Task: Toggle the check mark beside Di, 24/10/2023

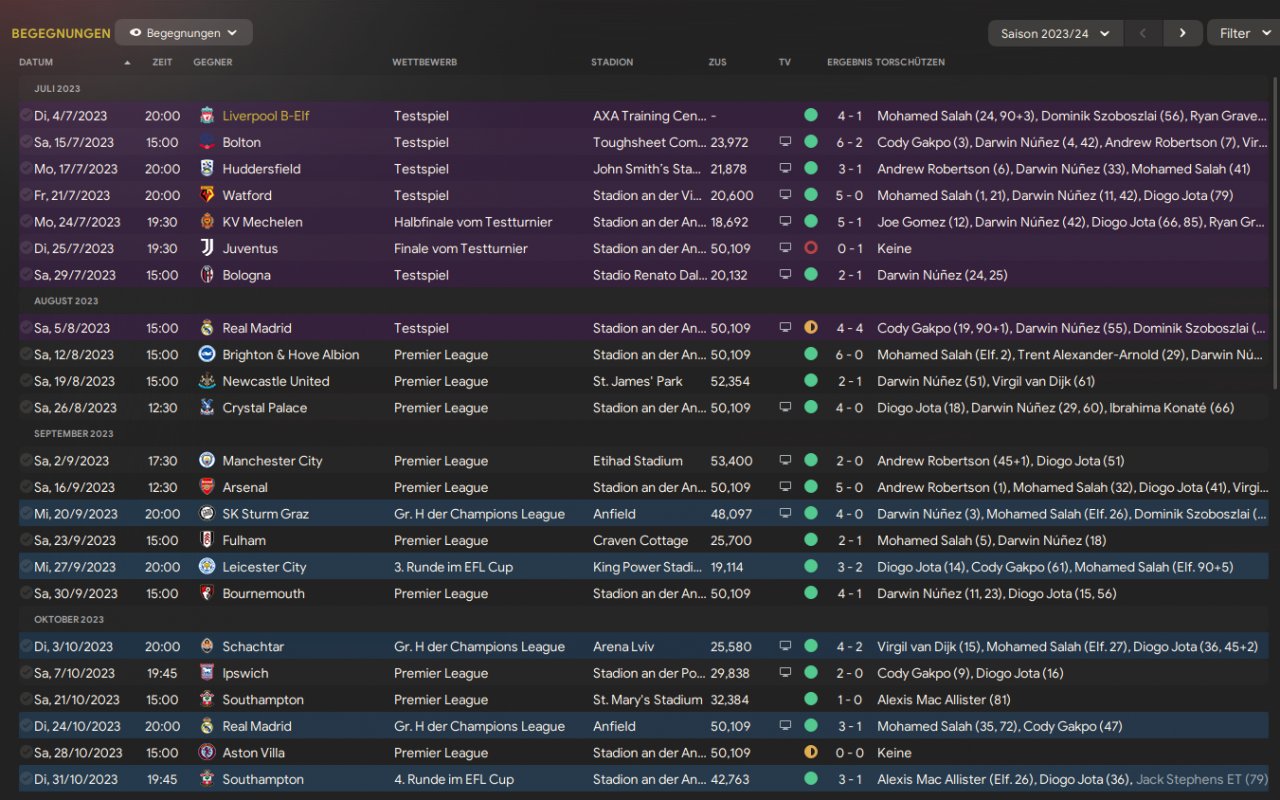Action: coord(26,726)
